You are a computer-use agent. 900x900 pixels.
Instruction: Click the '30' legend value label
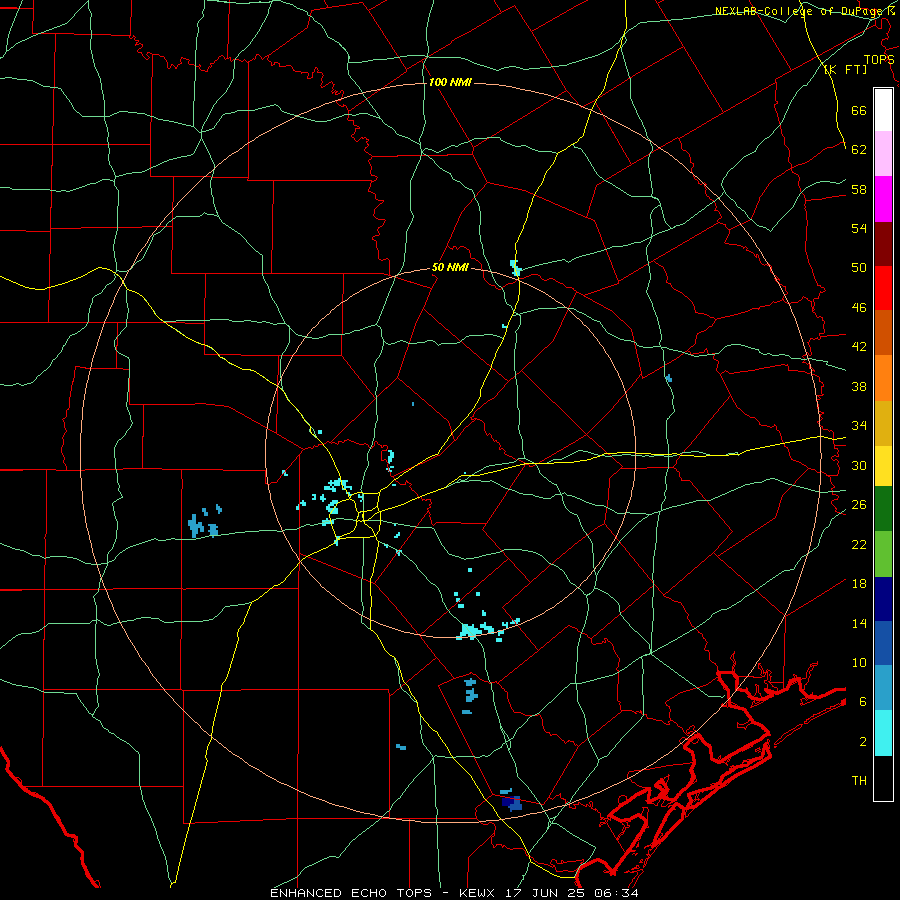859,465
